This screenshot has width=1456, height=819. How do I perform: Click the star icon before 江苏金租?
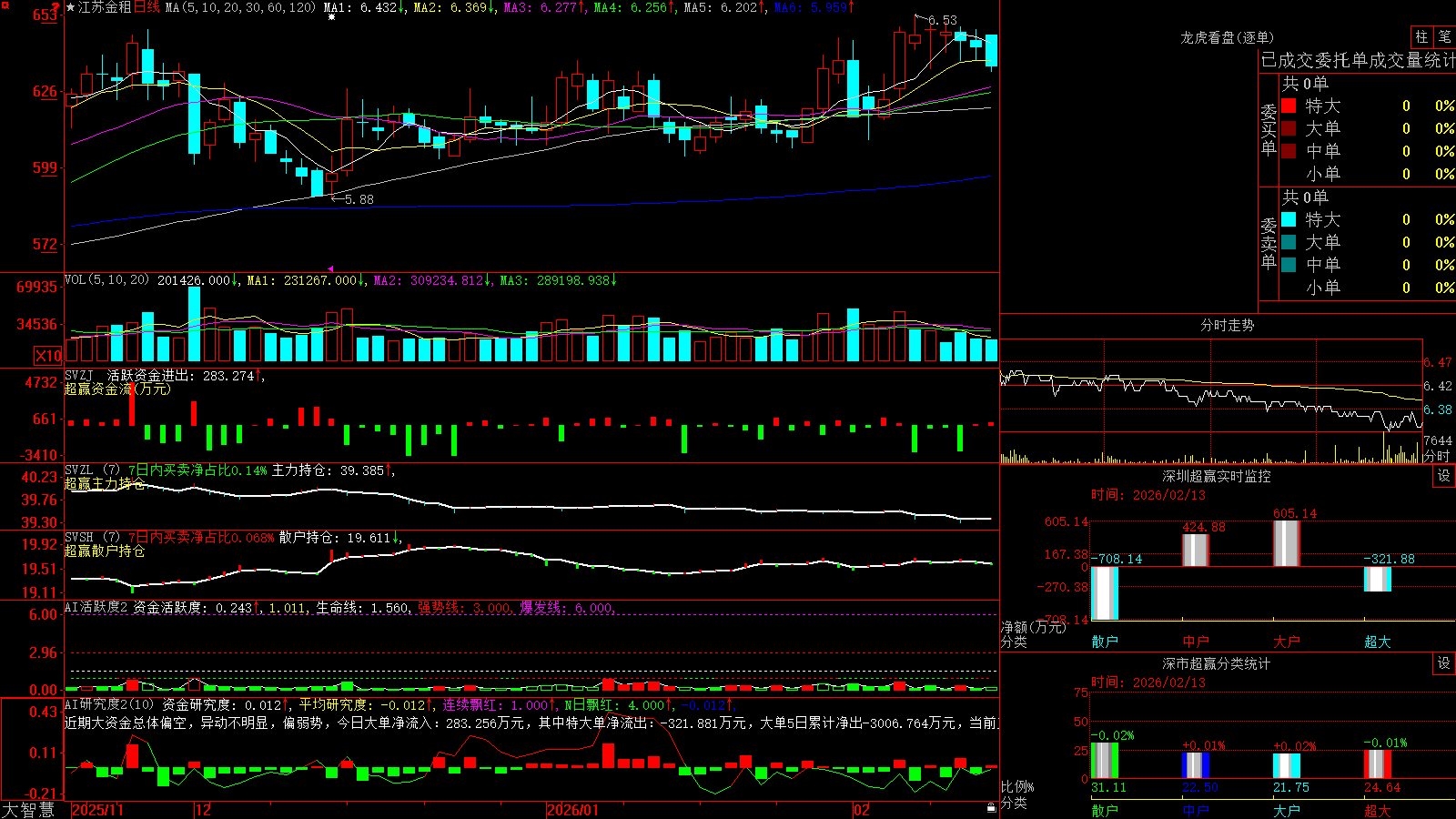tap(71, 7)
